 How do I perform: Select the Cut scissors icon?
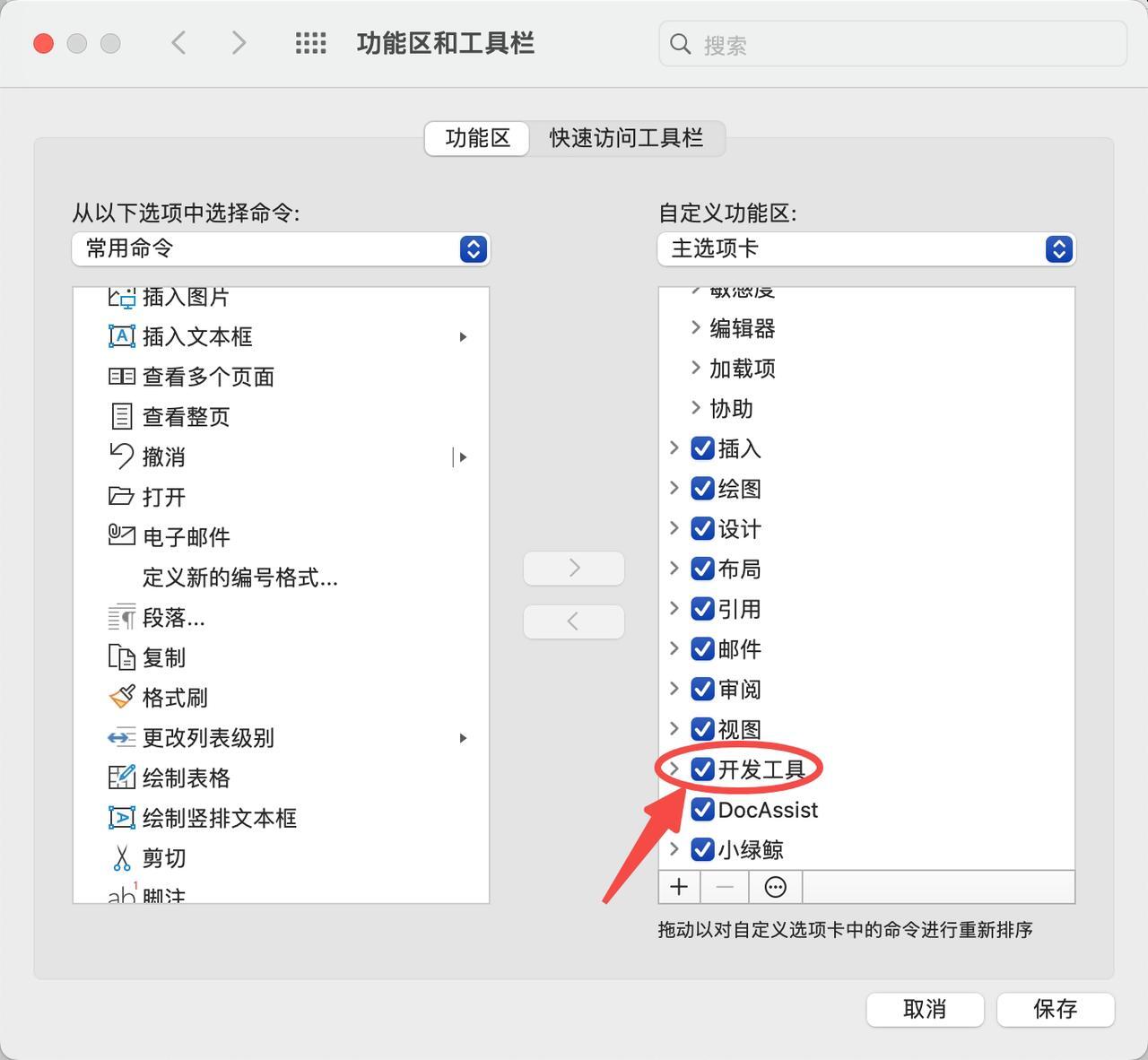[121, 858]
